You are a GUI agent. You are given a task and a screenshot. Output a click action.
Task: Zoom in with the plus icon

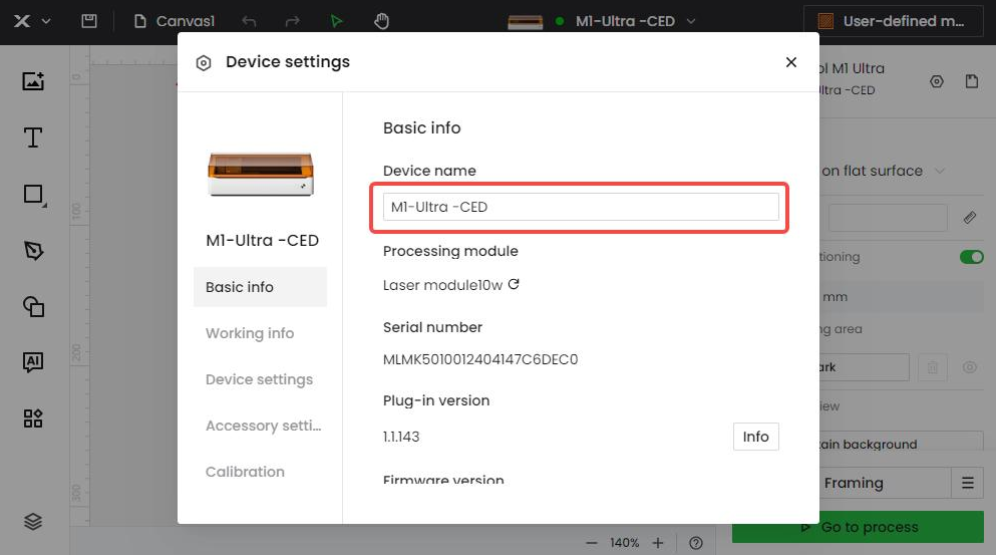tap(658, 543)
